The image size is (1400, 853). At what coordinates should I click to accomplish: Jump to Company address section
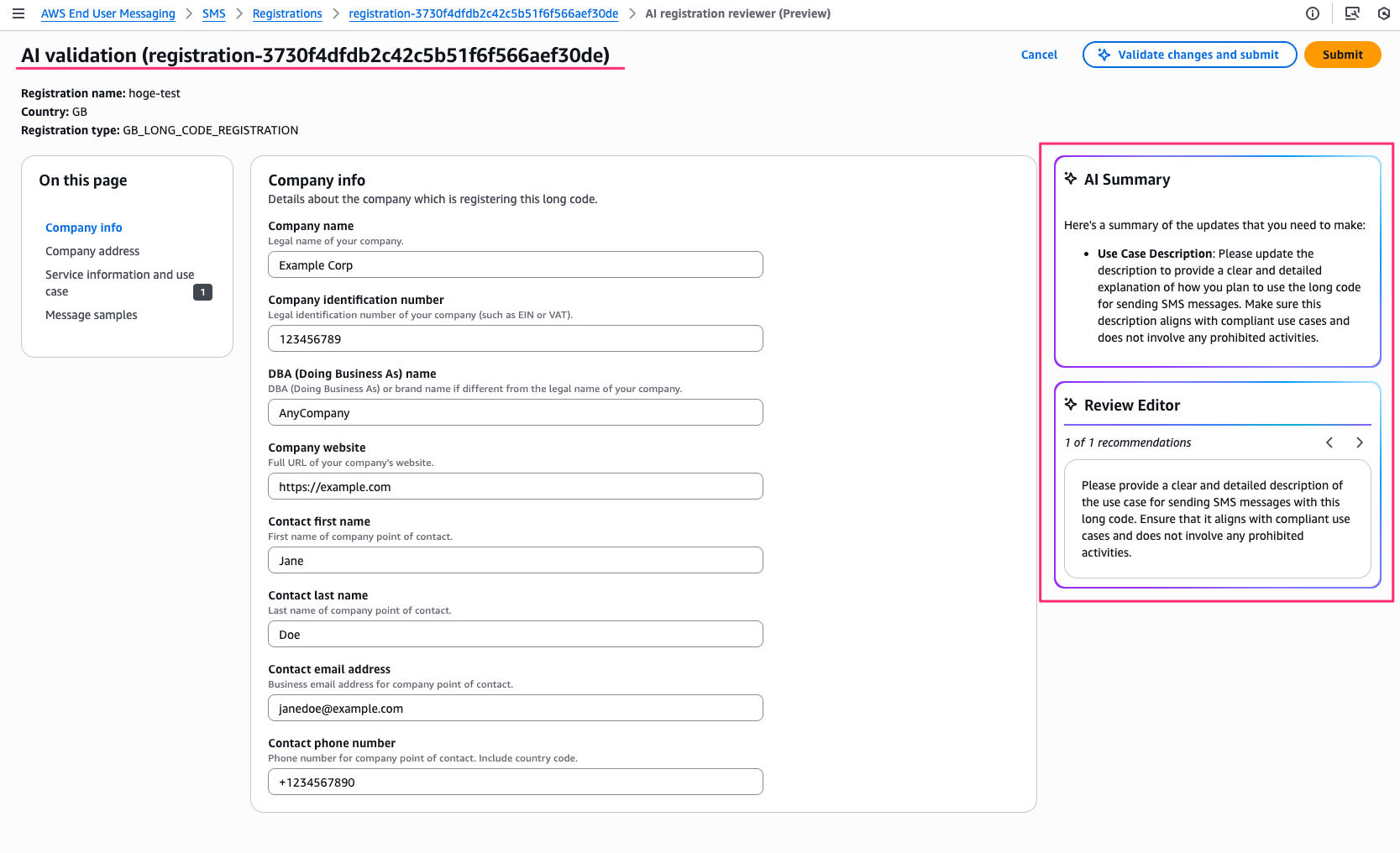point(92,251)
